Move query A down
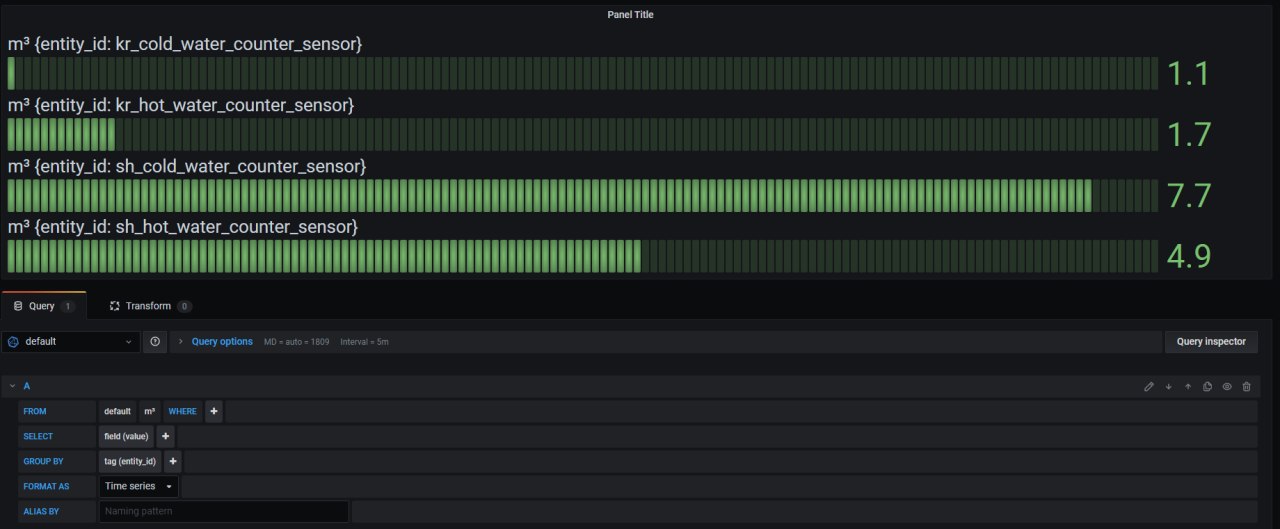The width and height of the screenshot is (1280, 529). [x=1168, y=386]
